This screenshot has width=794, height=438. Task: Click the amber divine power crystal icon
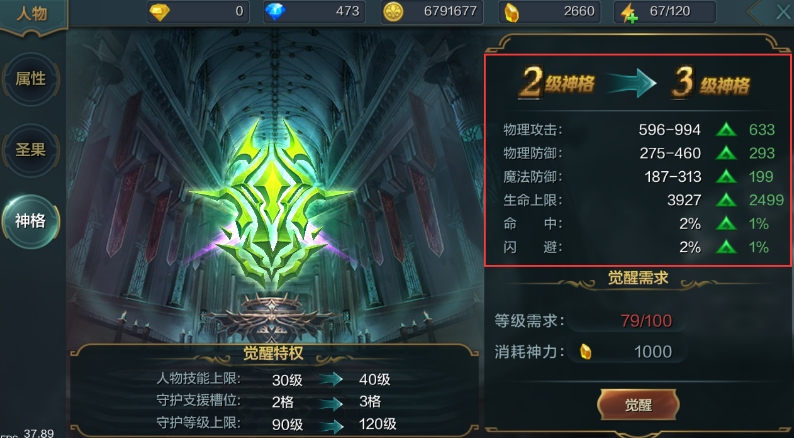click(x=511, y=13)
